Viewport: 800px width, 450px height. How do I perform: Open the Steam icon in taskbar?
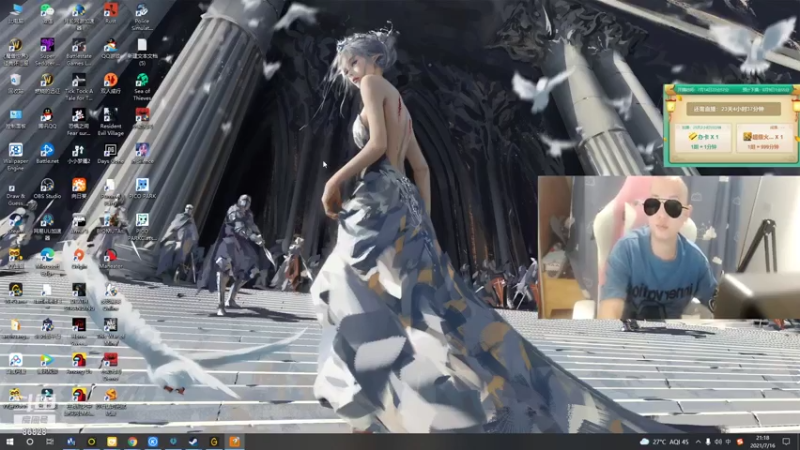tap(193, 442)
